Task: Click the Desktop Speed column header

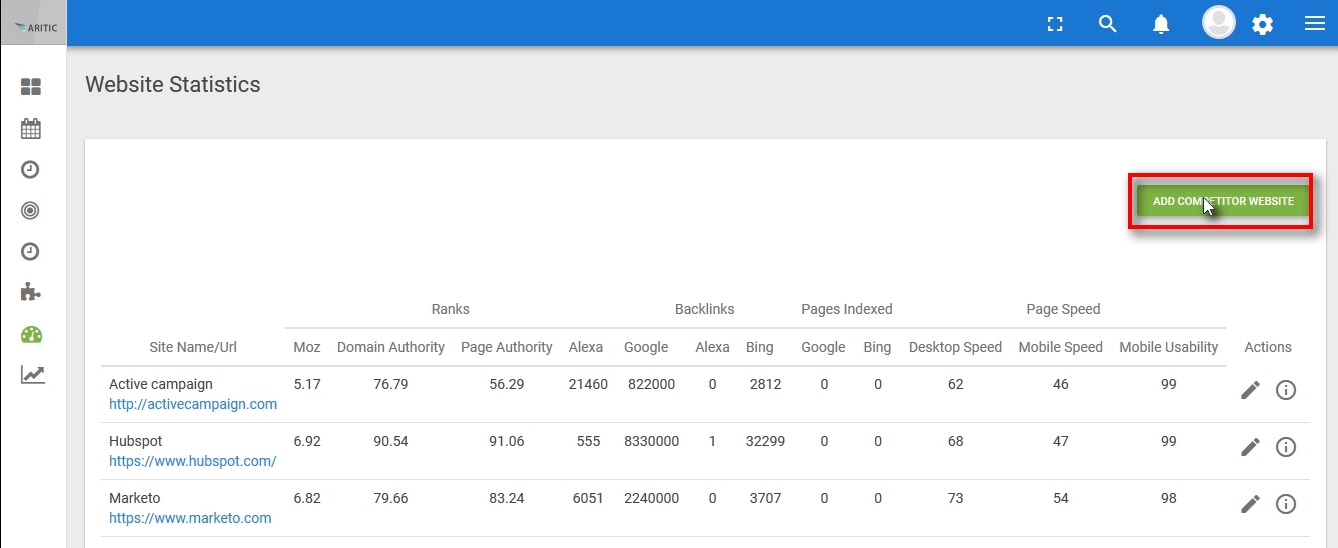Action: pyautogui.click(x=955, y=347)
